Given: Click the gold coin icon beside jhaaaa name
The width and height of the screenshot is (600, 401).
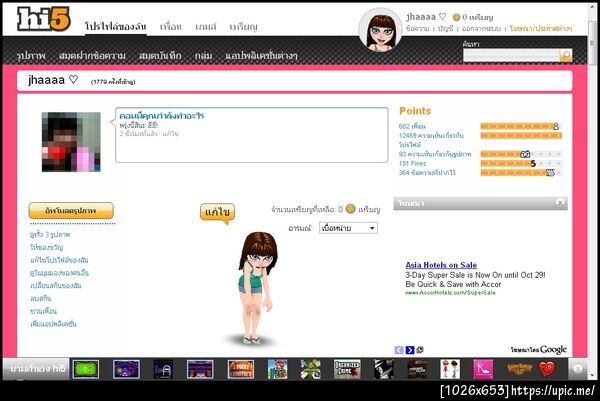Looking at the screenshot, I should click(456, 17).
